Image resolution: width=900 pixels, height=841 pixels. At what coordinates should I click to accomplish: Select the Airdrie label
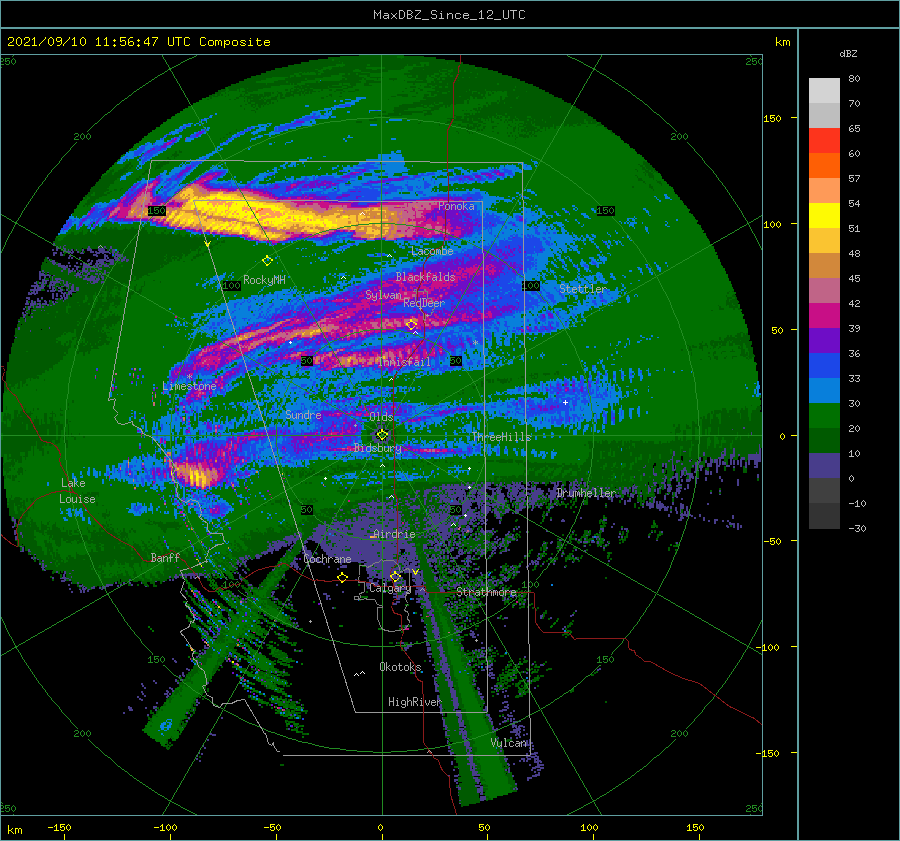click(x=394, y=534)
